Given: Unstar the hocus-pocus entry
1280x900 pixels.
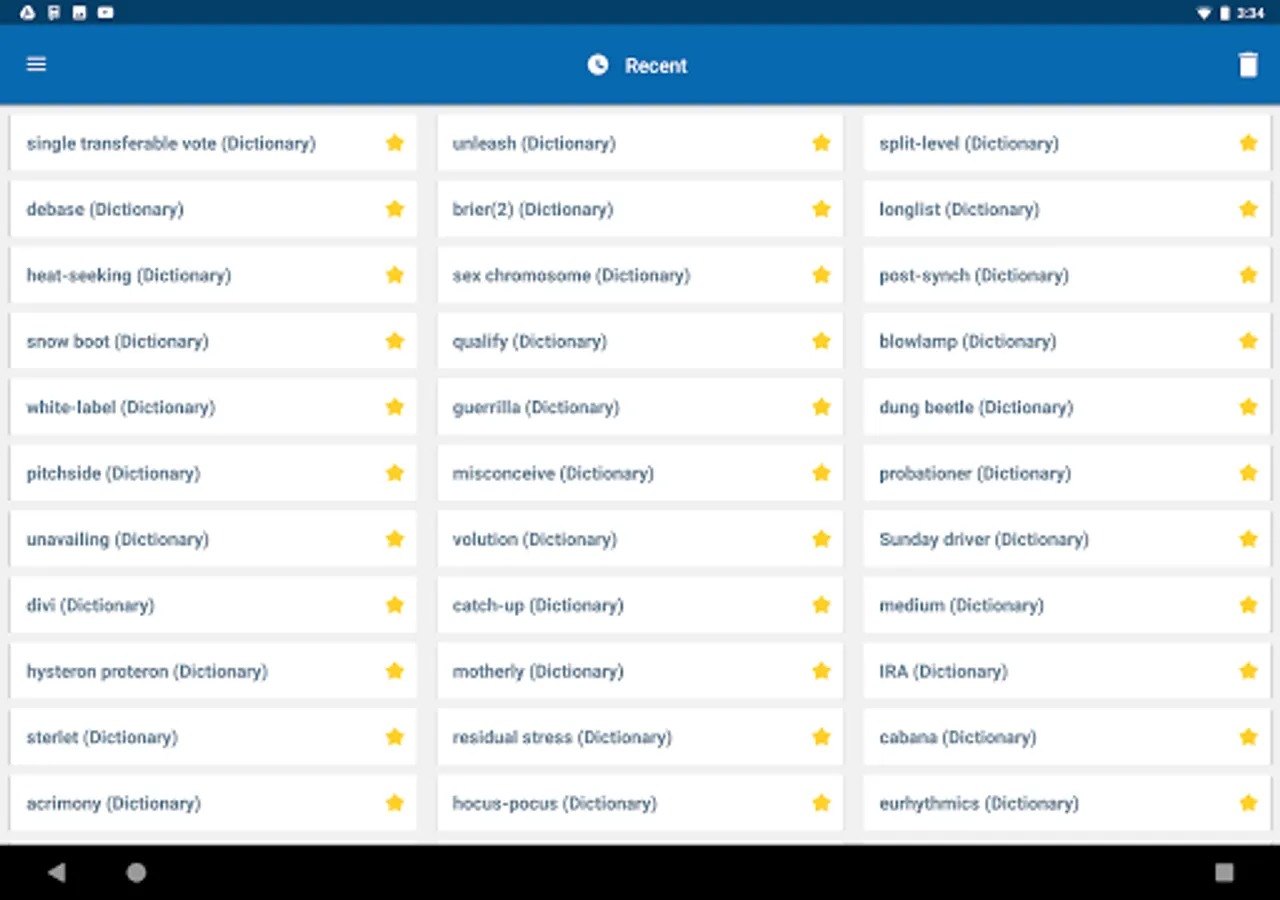Looking at the screenshot, I should pos(821,803).
